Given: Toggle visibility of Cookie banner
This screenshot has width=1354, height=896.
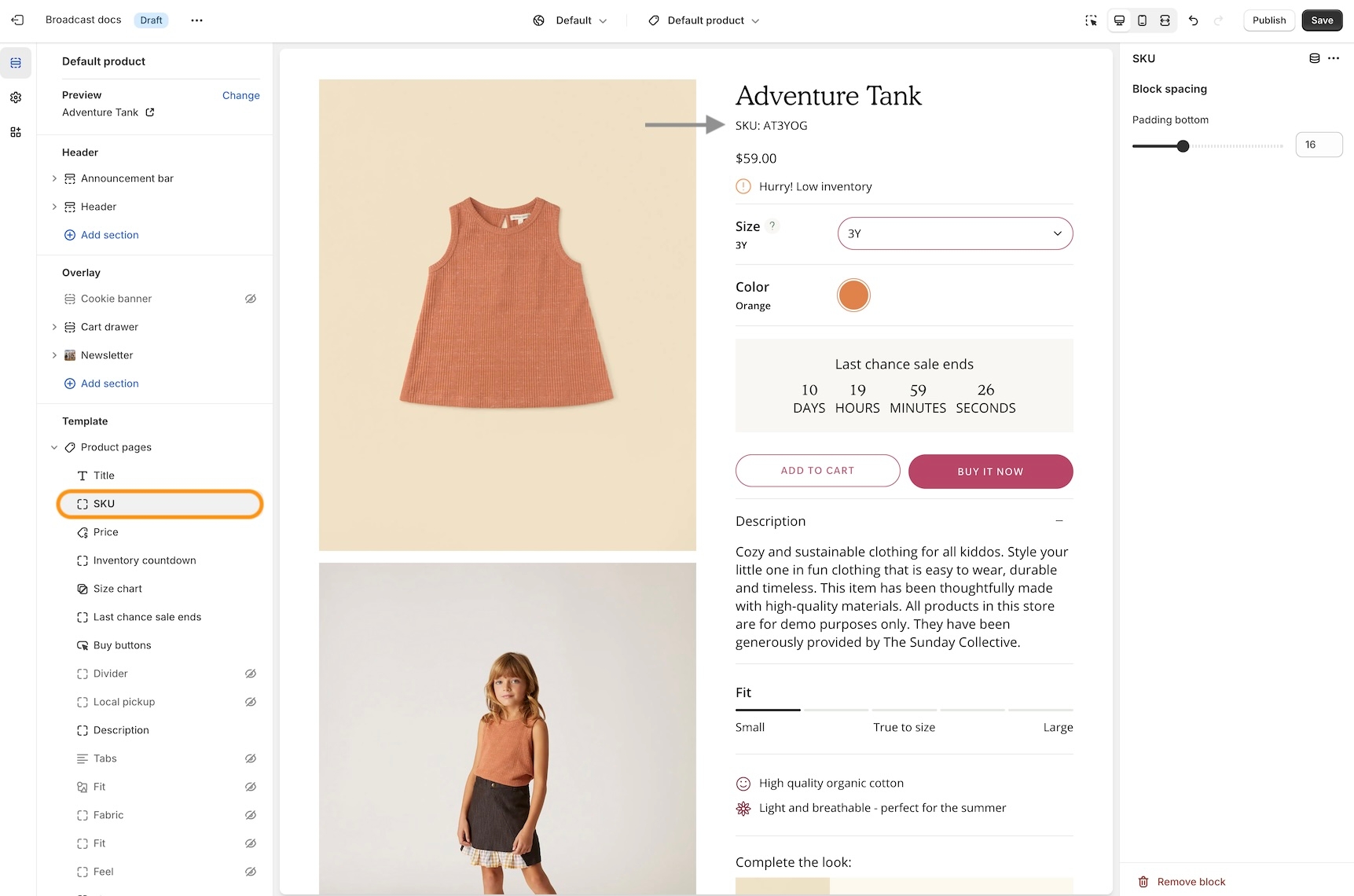Looking at the screenshot, I should (x=251, y=299).
